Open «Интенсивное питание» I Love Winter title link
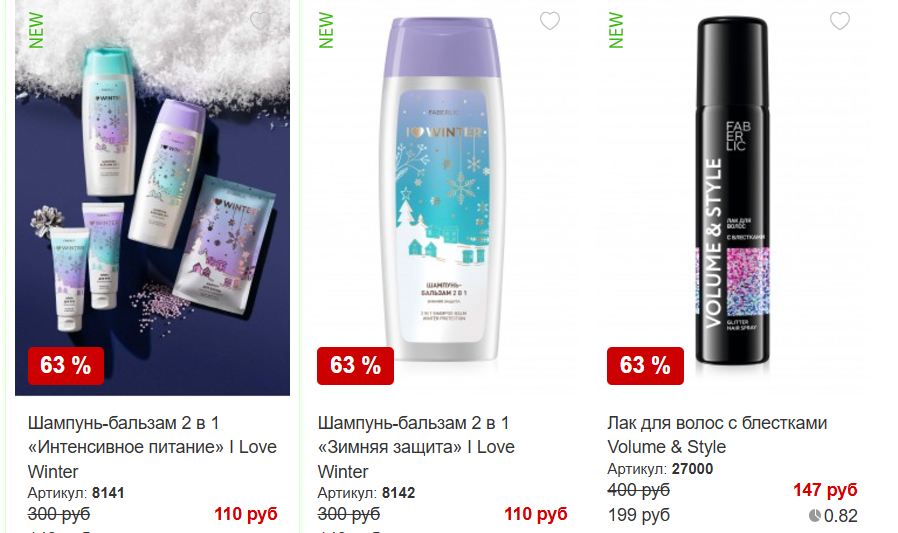Viewport: 898px width, 533px height. pos(152,447)
